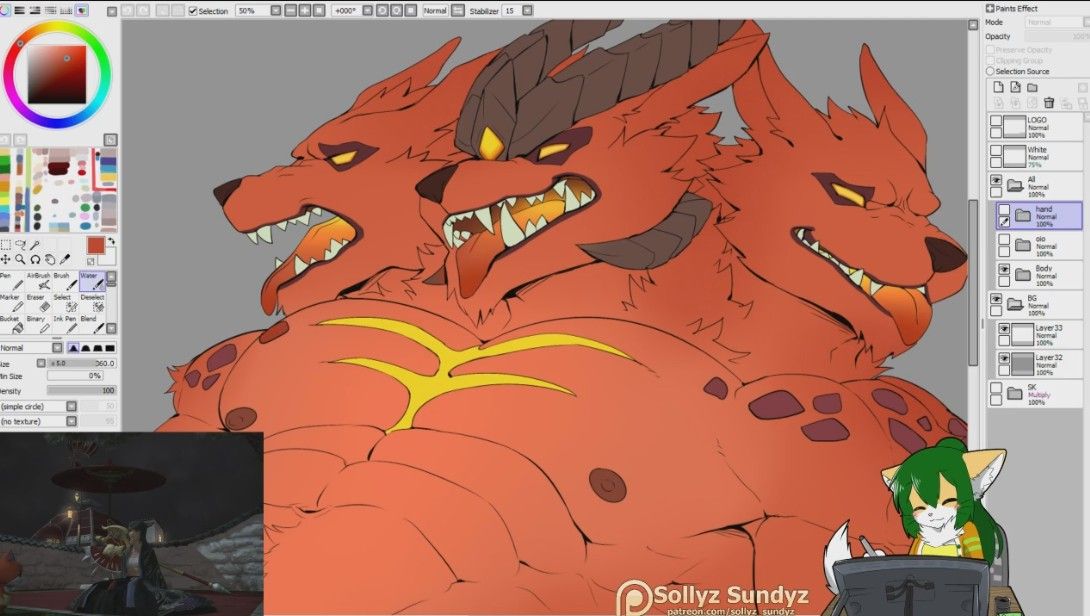The width and height of the screenshot is (1090, 616).
Task: Hide the Body folder layer
Action: 1004,269
